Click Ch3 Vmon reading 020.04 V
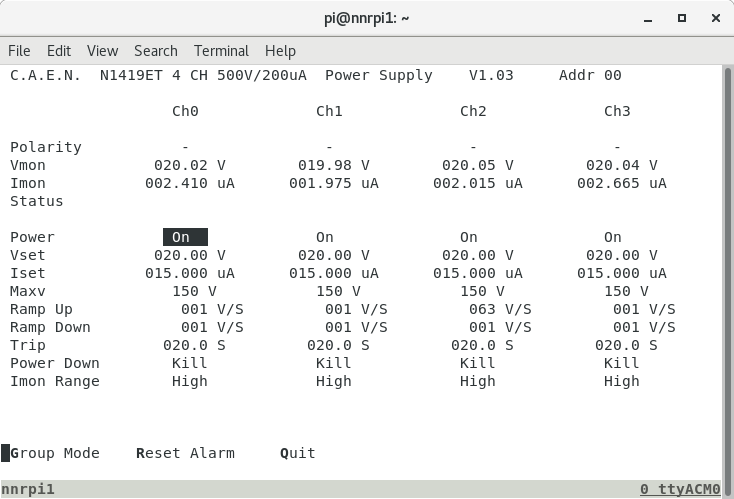734x499 pixels. pos(622,165)
